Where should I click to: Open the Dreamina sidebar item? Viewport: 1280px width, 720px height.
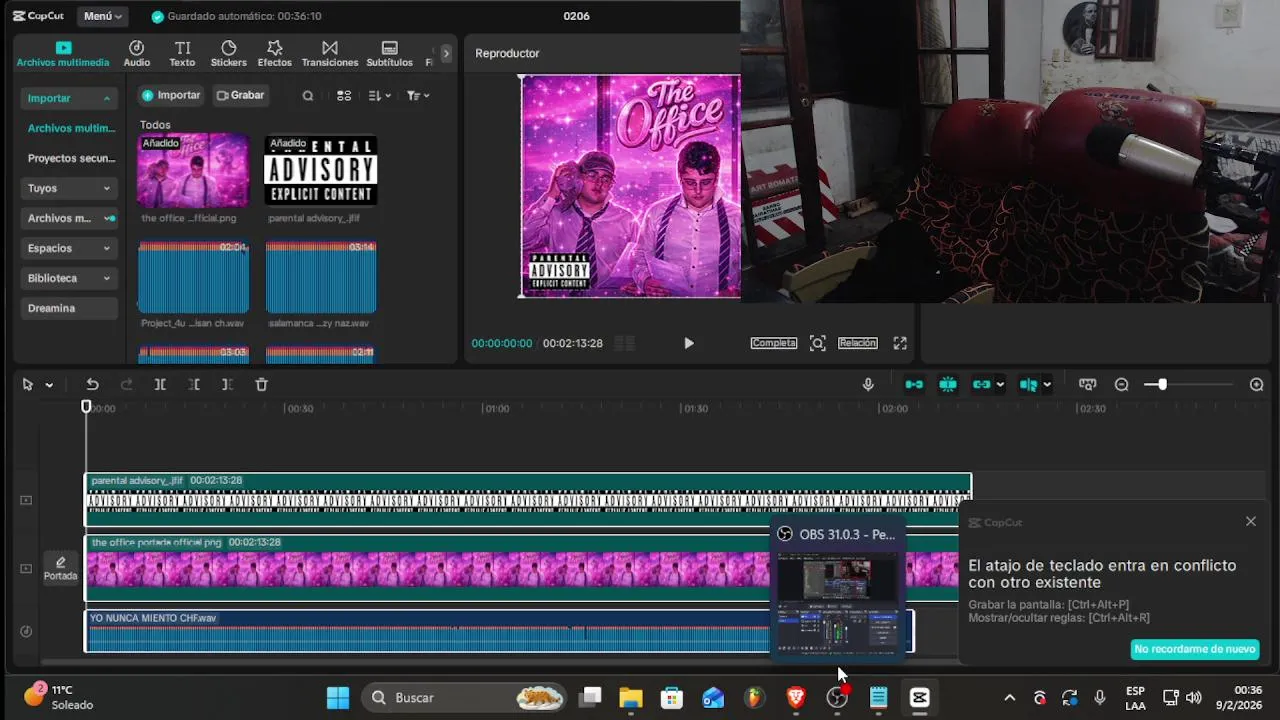click(68, 308)
